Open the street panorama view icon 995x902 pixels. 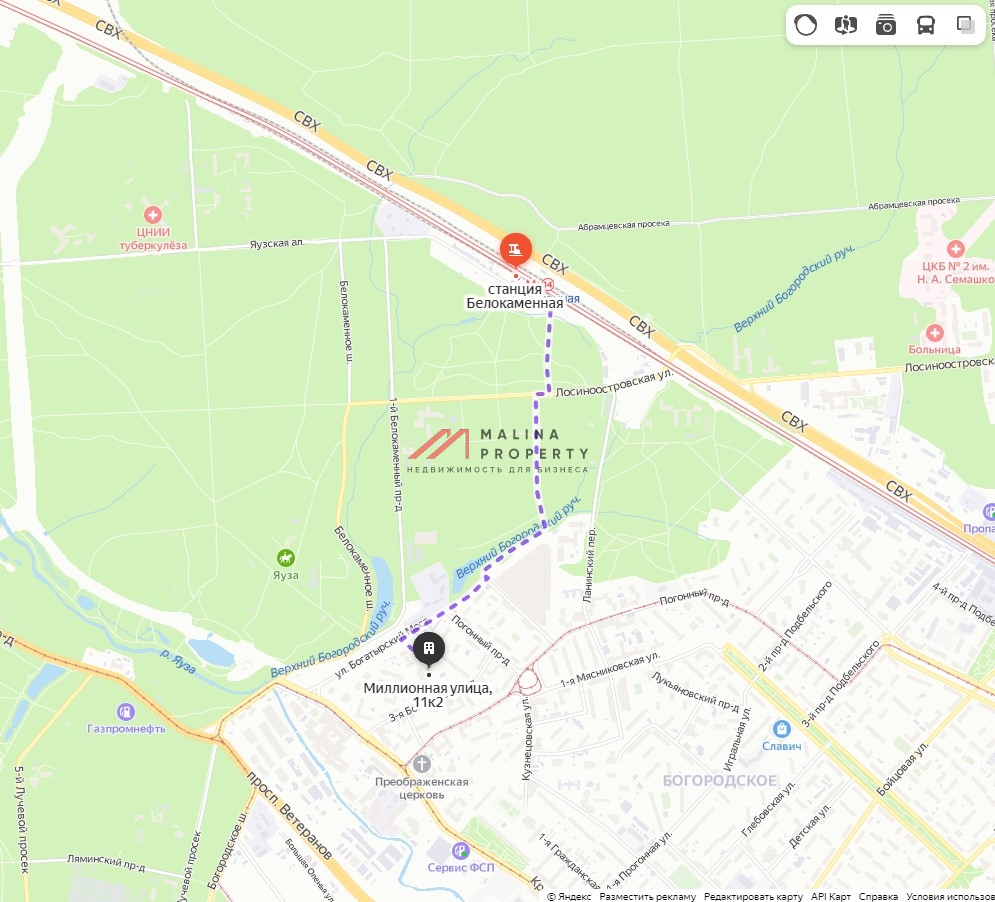[845, 25]
